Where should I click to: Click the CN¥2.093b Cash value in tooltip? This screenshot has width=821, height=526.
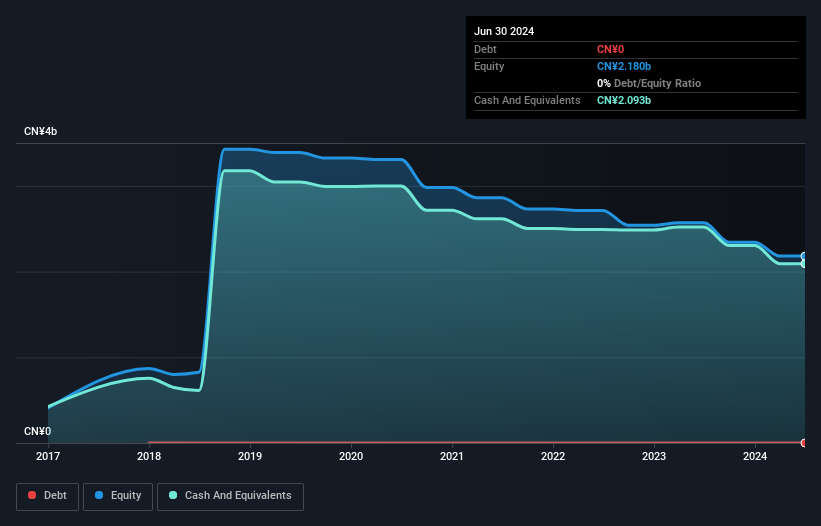(624, 100)
